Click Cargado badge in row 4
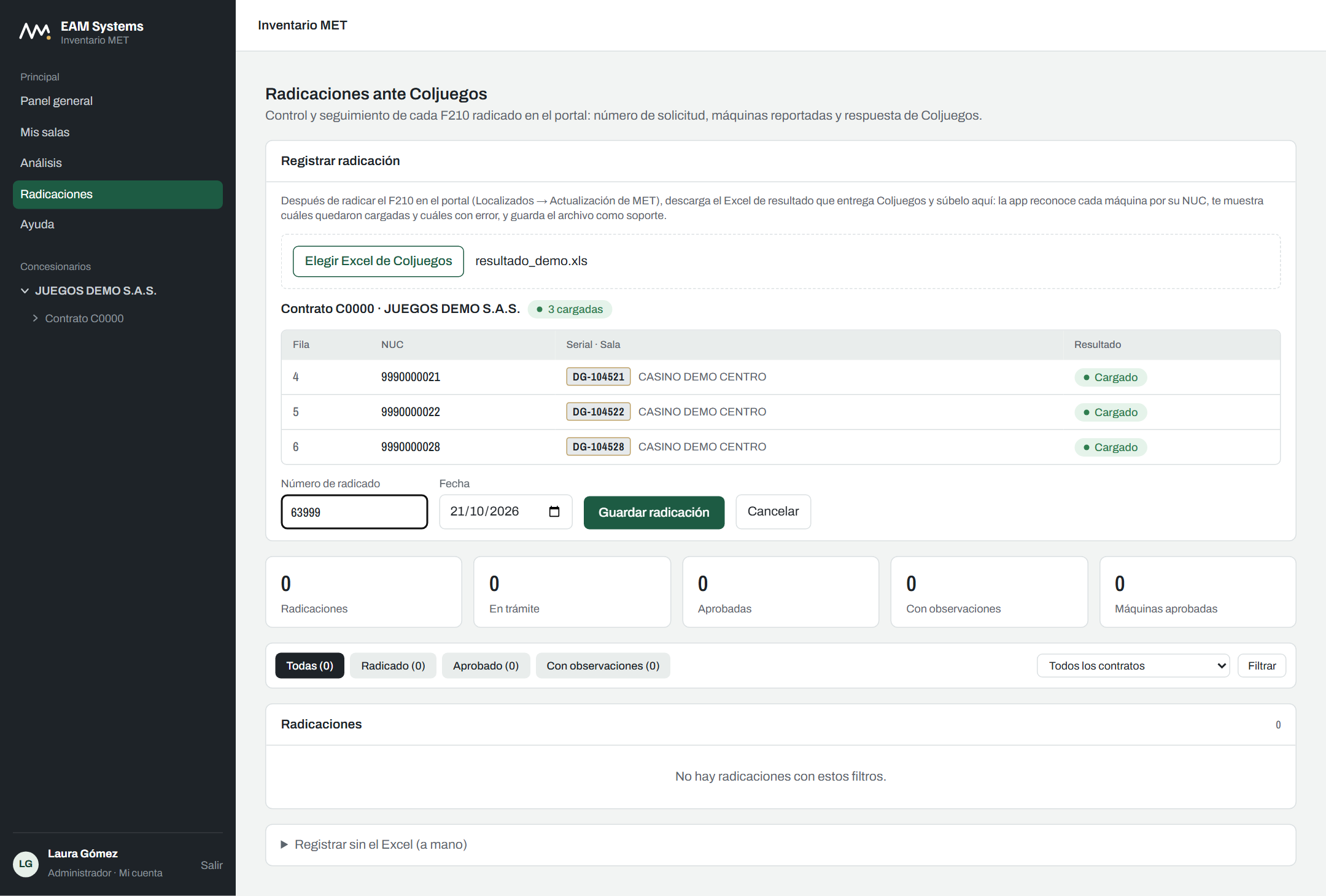The image size is (1326, 896). click(1110, 377)
